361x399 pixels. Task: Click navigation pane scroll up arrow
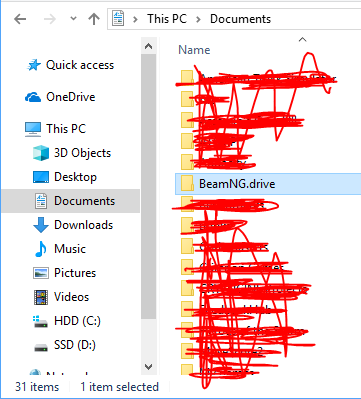[149, 46]
